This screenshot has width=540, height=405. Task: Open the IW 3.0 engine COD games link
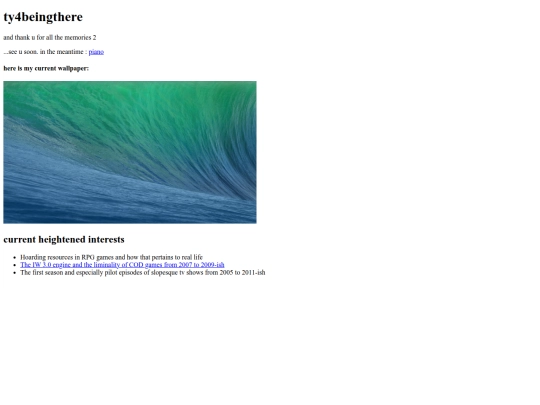[x=122, y=265]
